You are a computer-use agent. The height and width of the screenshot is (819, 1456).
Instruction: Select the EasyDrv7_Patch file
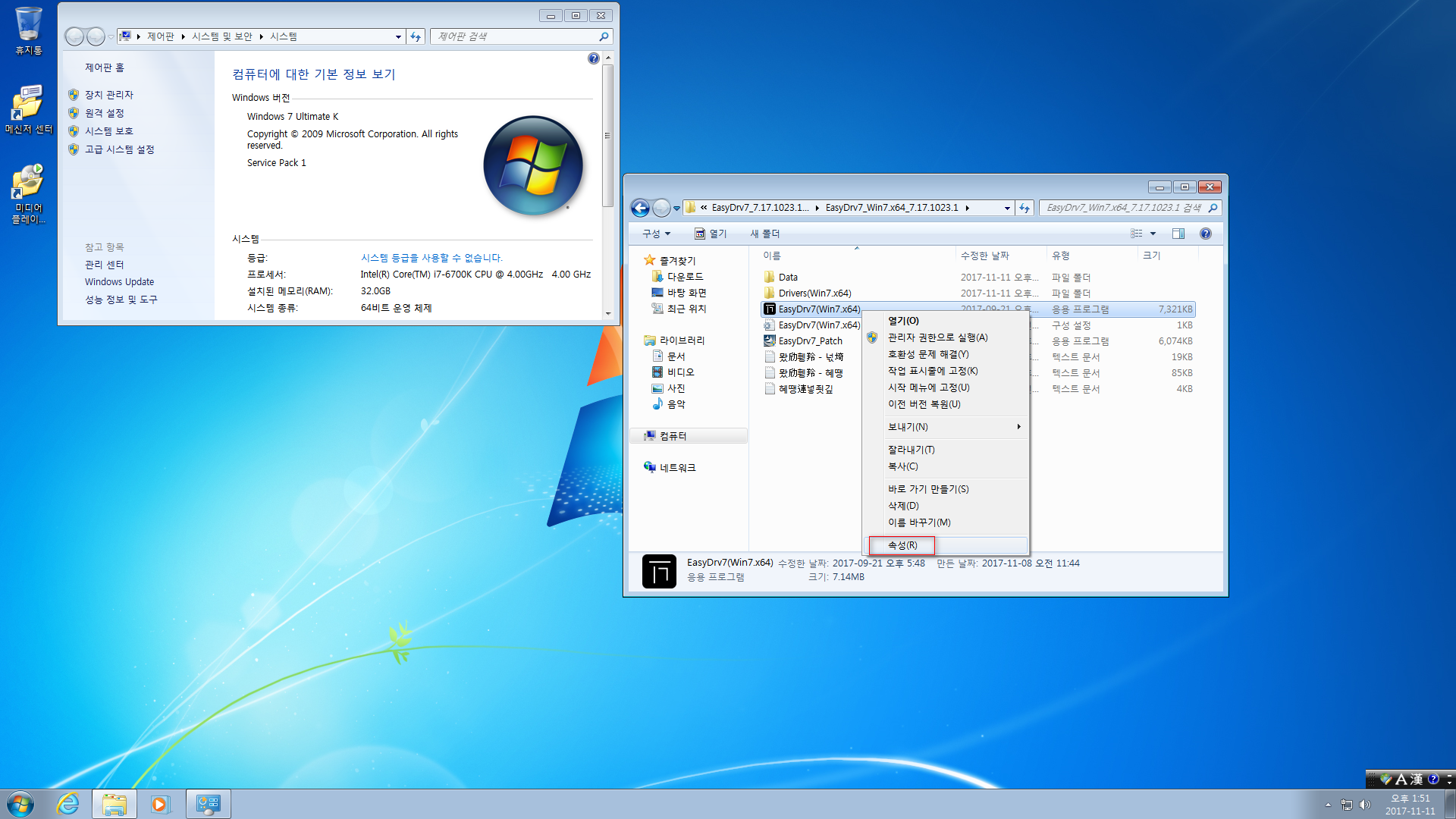(x=810, y=341)
